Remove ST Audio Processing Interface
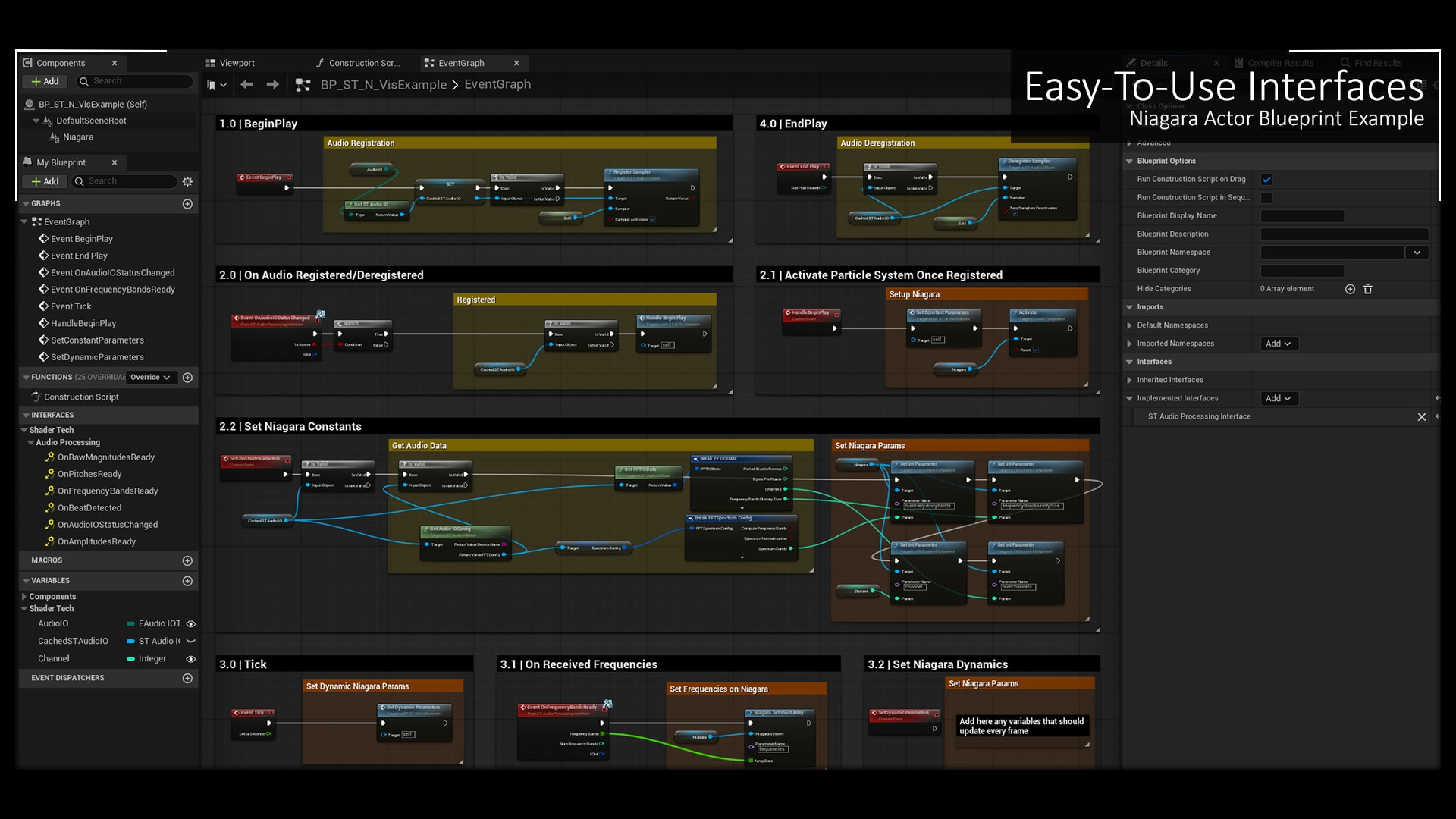1456x819 pixels. (1421, 417)
